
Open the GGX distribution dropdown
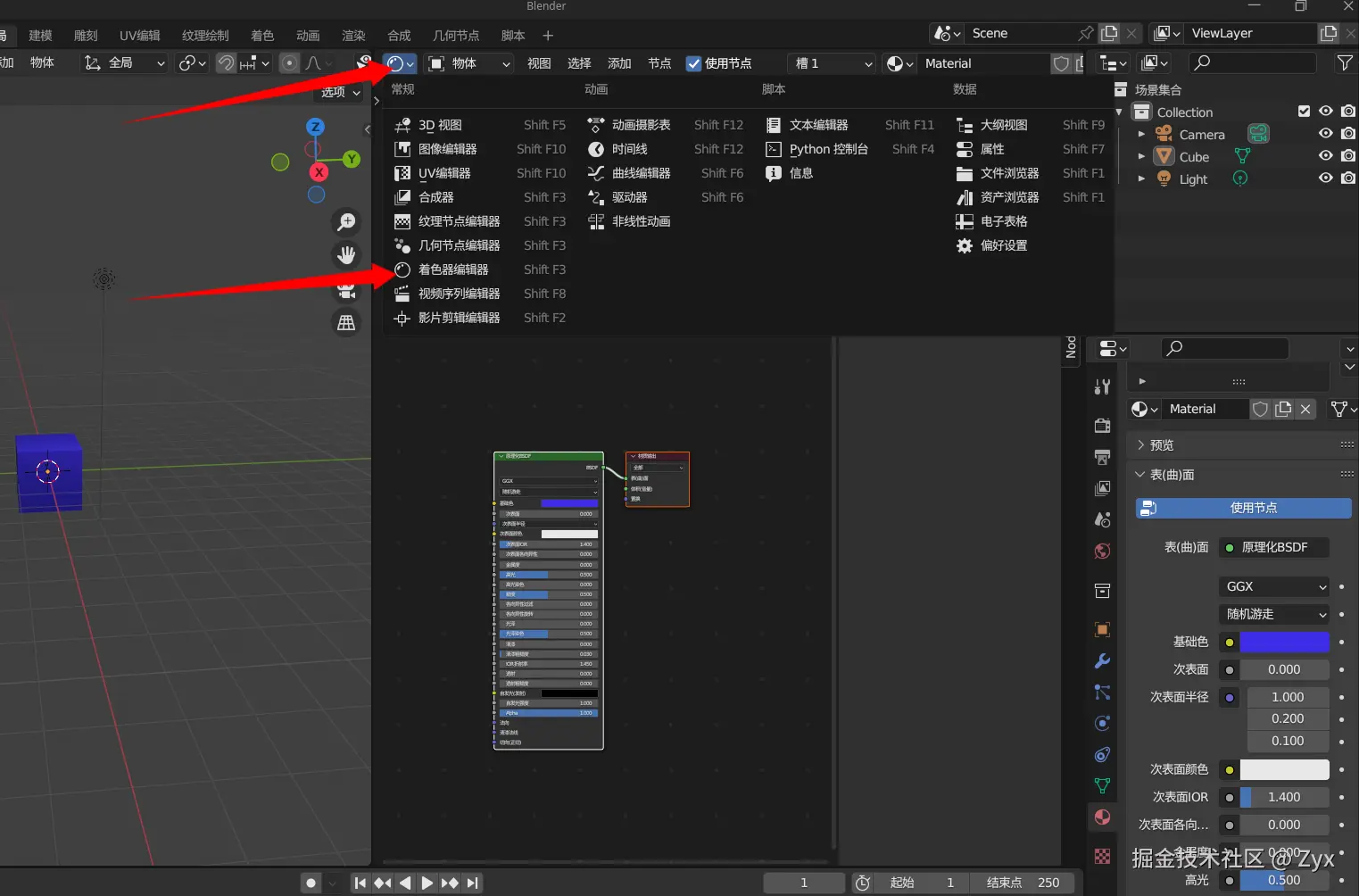coord(1274,586)
